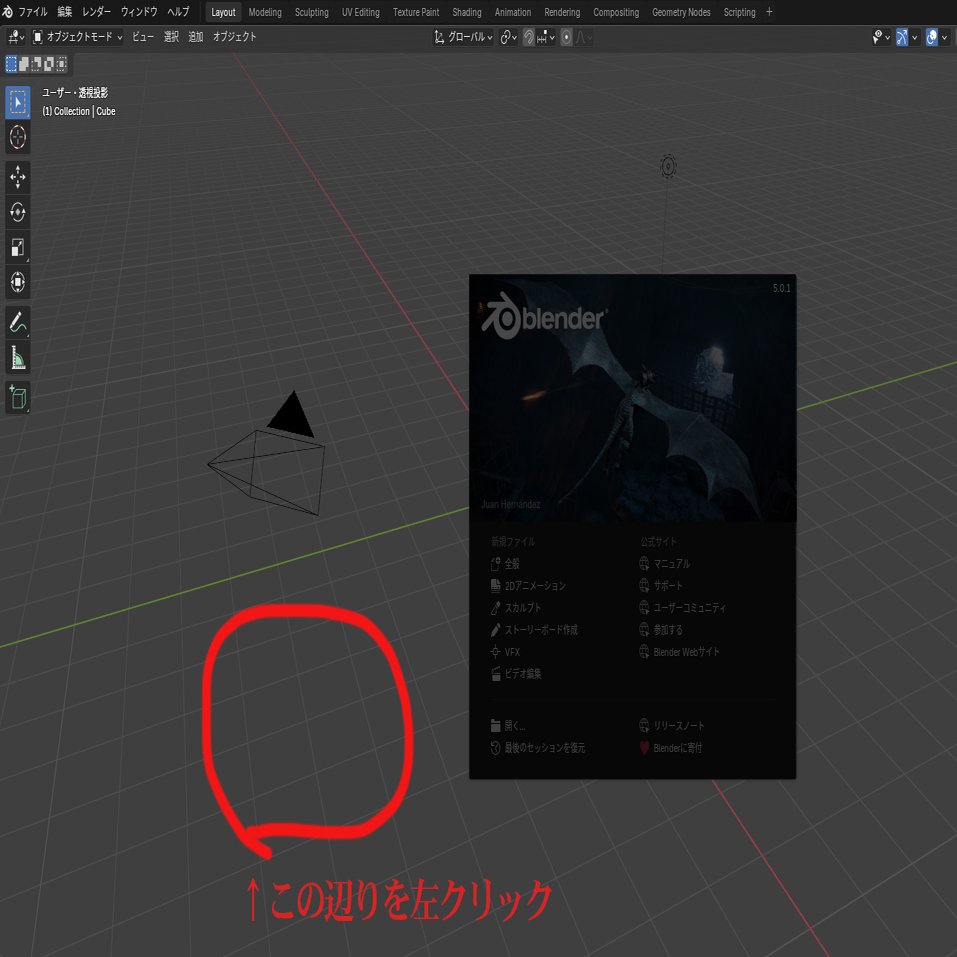Viewport: 957px width, 957px height.
Task: Open the オブジェクトモード mode dropdown
Action: click(x=78, y=37)
